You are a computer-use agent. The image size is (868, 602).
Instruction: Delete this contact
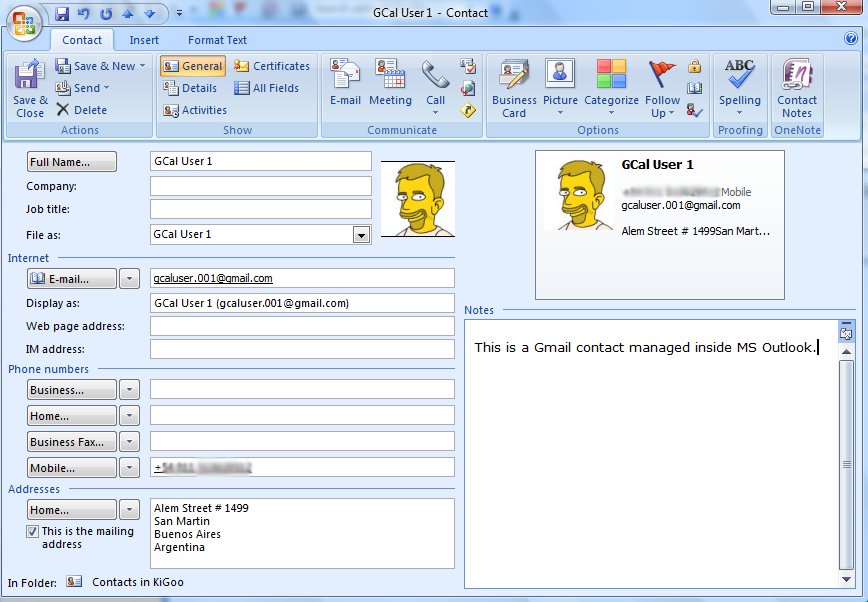[82, 110]
